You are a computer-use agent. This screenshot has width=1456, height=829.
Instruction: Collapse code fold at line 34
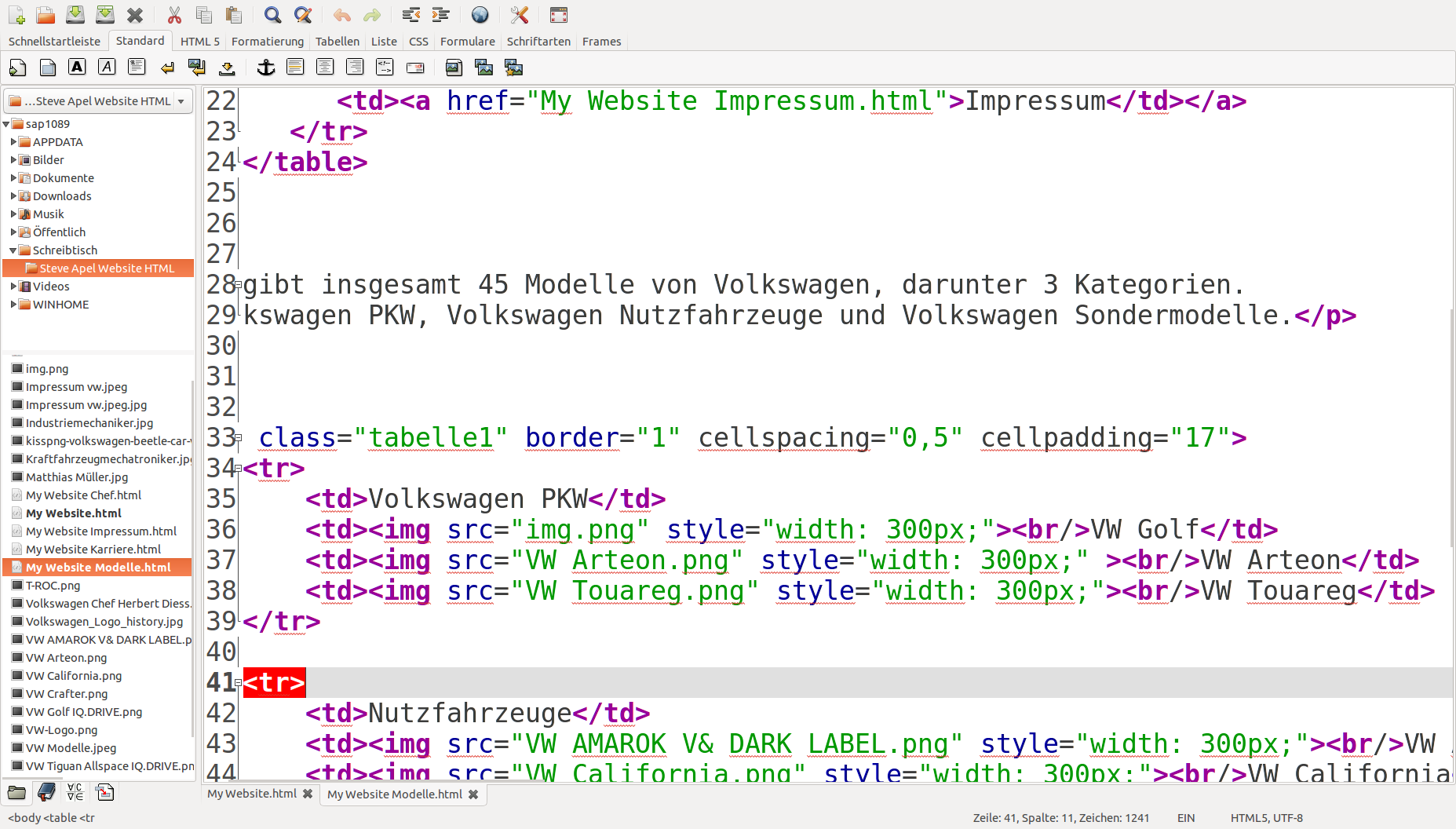tap(239, 469)
